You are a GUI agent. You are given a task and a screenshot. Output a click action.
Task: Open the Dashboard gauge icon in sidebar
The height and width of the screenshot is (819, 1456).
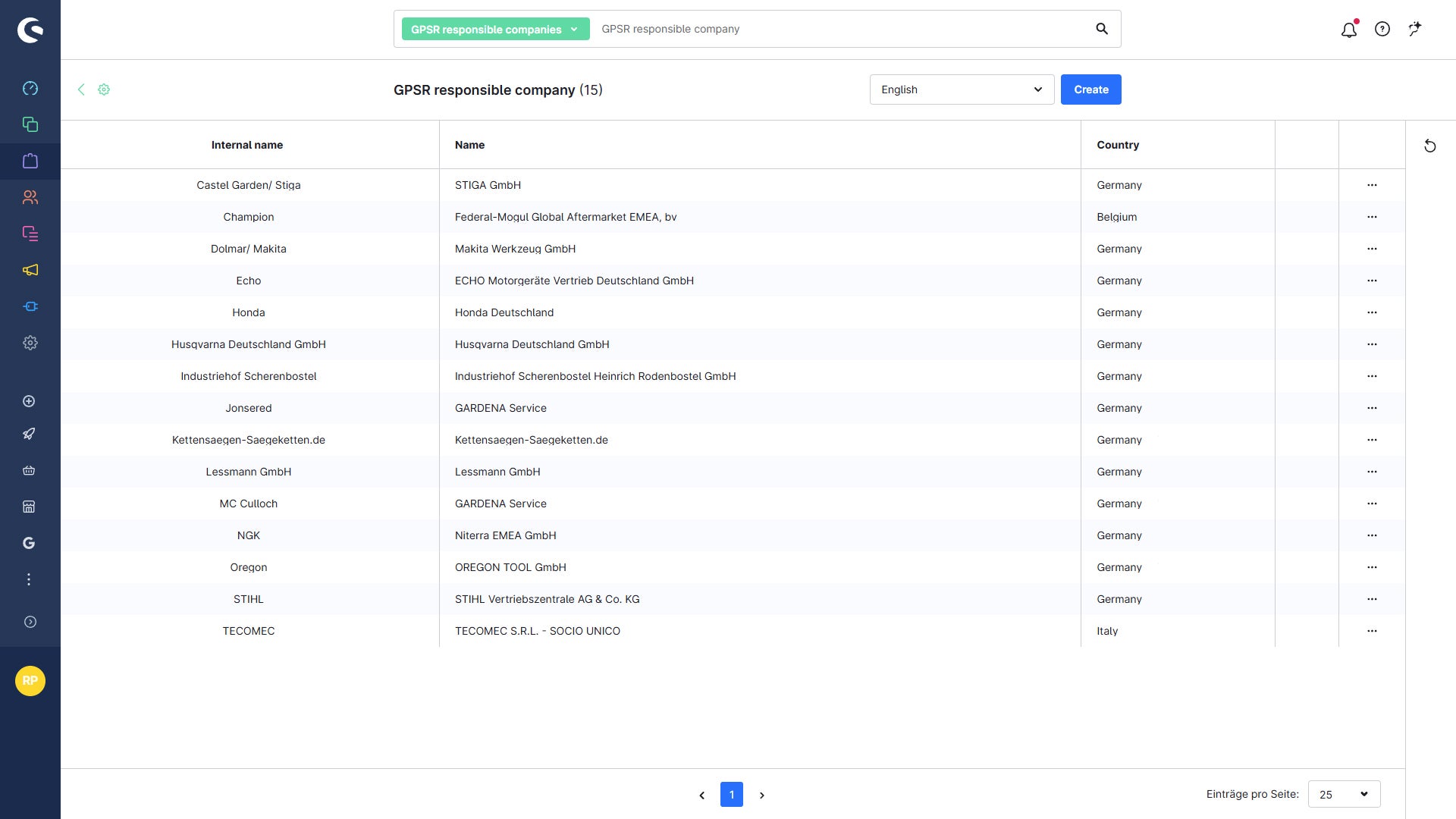[30, 88]
